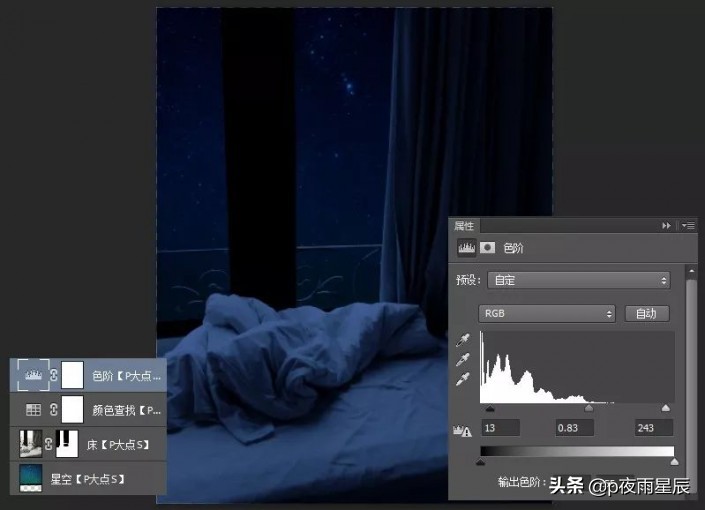Click the Levels adjustment icon in Properties
This screenshot has height=510, width=705.
point(466,247)
